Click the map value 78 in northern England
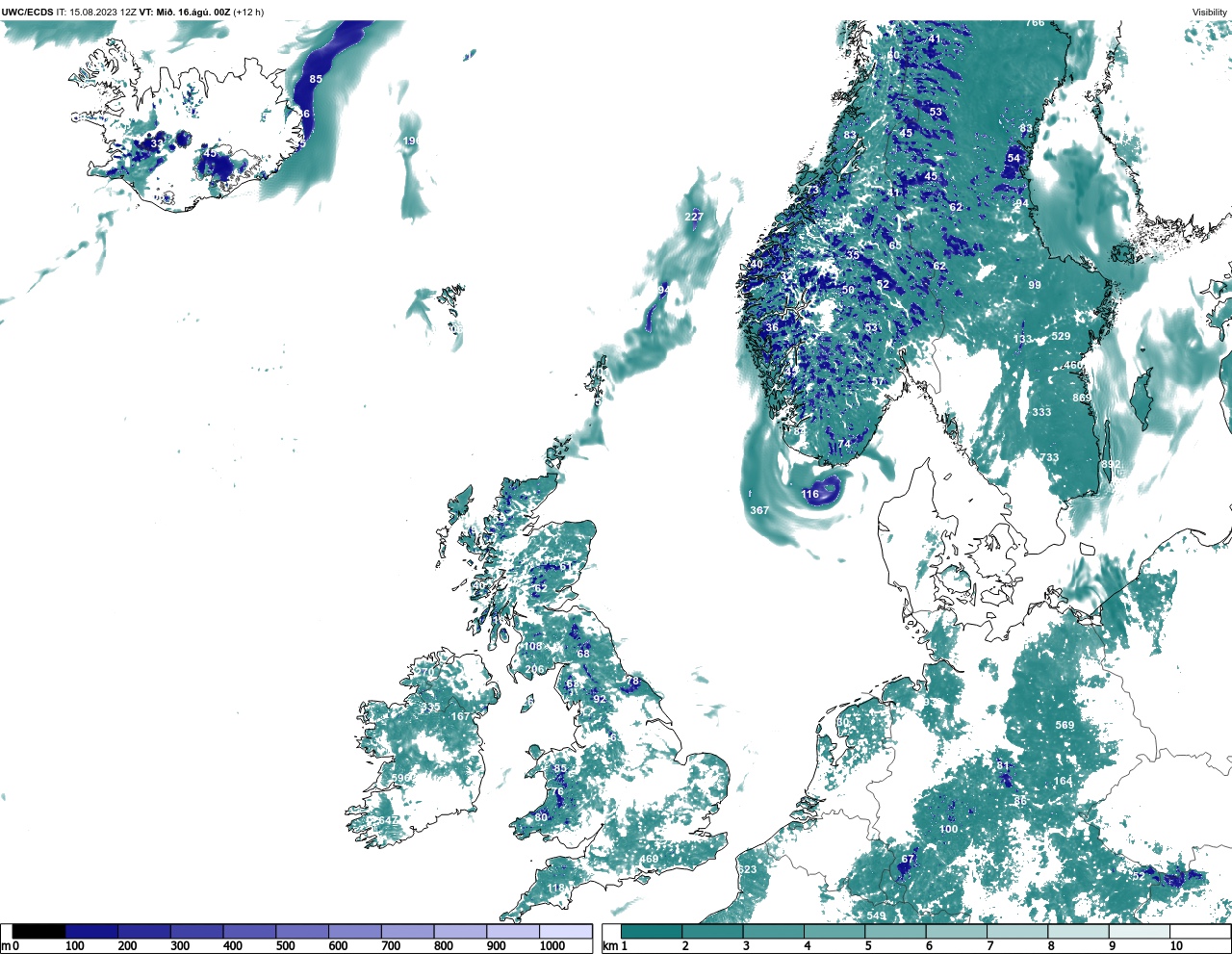This screenshot has width=1232, height=954. [x=632, y=681]
